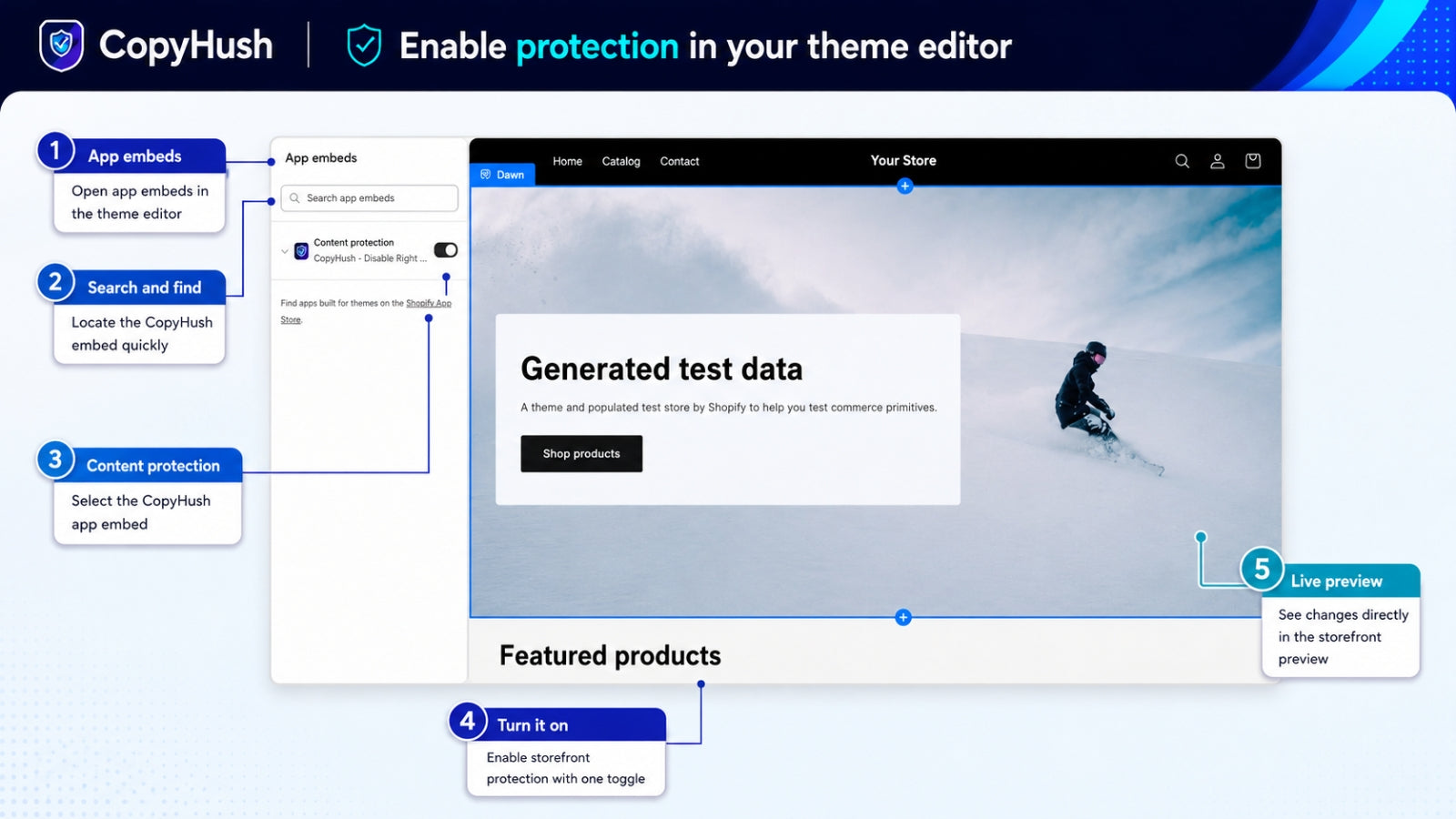Click the magnifier icon in app embeds search

(x=295, y=198)
